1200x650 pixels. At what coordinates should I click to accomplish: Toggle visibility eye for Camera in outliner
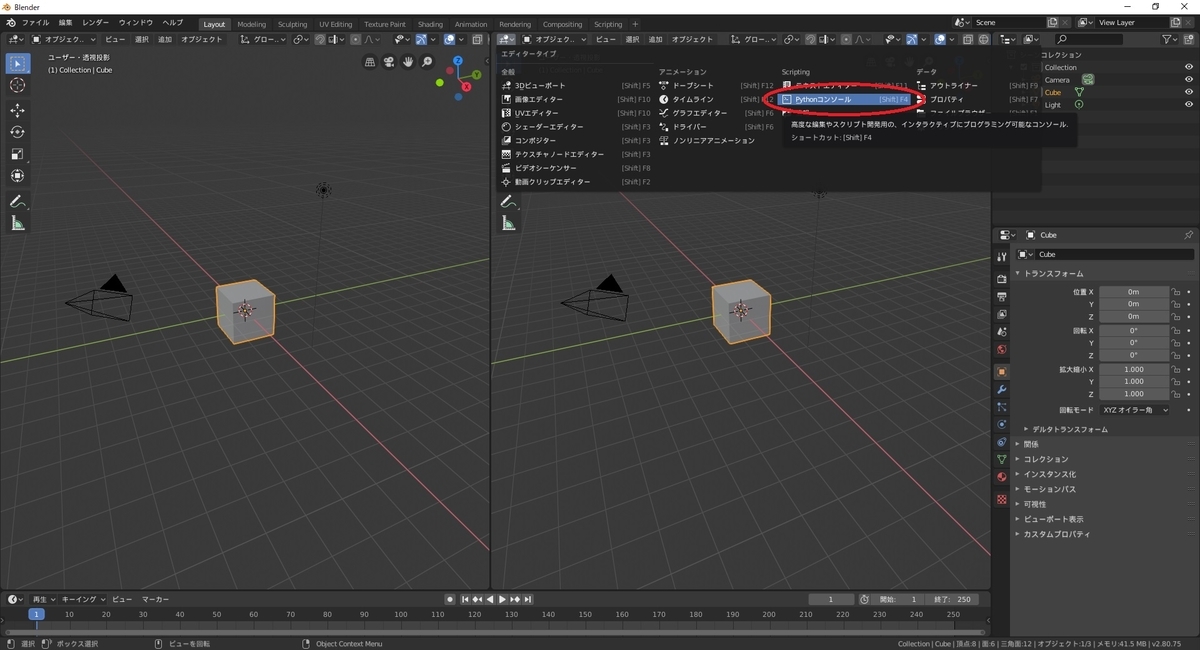(x=1189, y=79)
